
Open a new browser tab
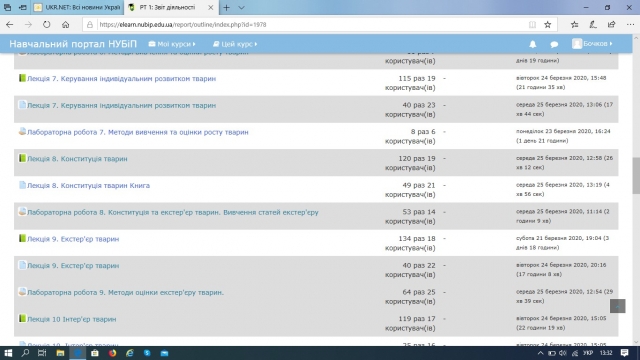tap(227, 7)
